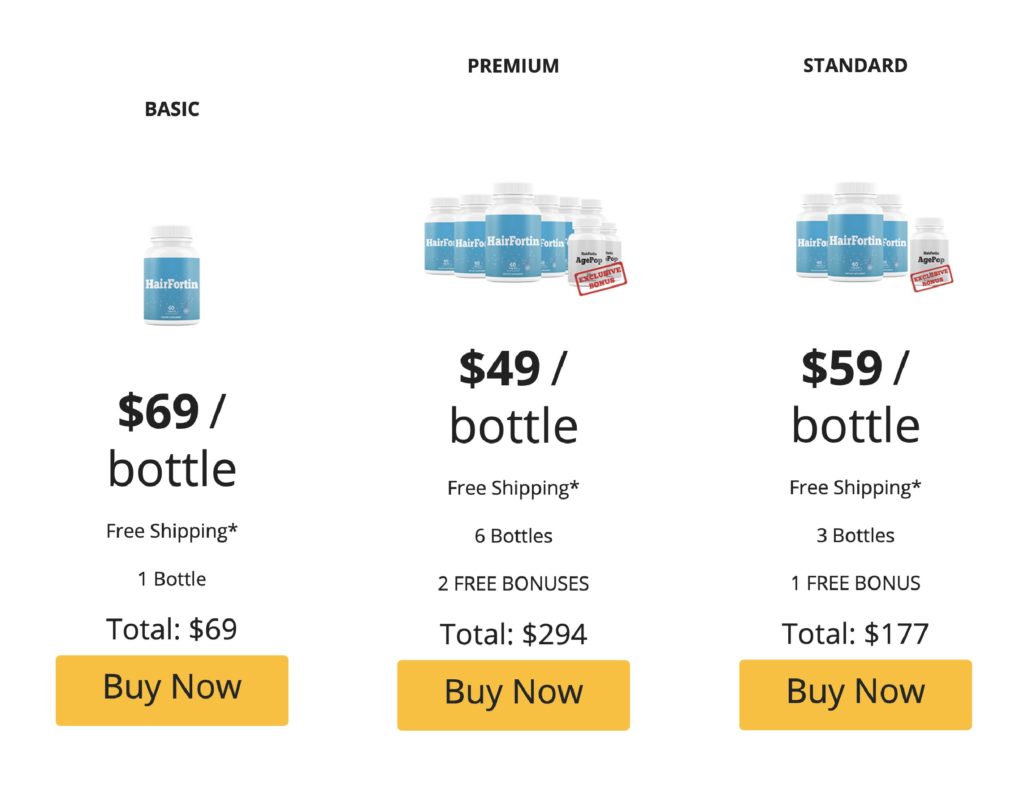1024x785 pixels.
Task: Click the PREMIUM plan heading
Action: pyautogui.click(x=513, y=66)
